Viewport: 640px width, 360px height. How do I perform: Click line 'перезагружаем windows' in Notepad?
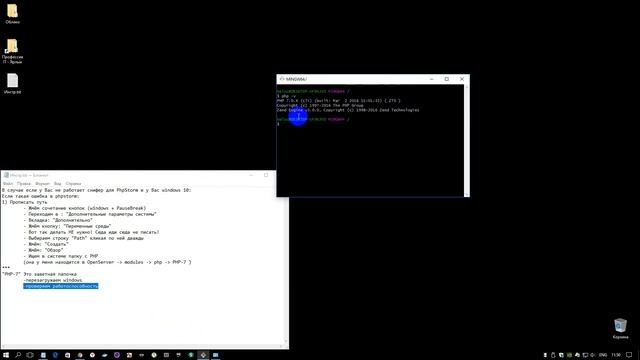tap(53, 280)
